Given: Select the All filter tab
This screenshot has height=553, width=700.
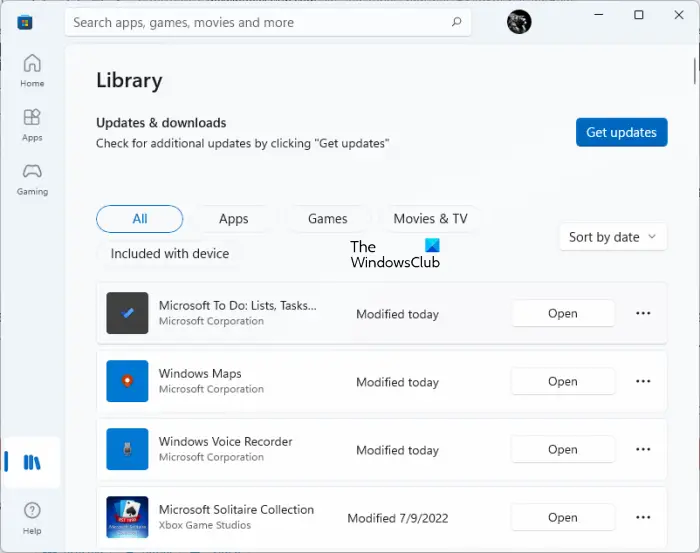Looking at the screenshot, I should tap(139, 219).
